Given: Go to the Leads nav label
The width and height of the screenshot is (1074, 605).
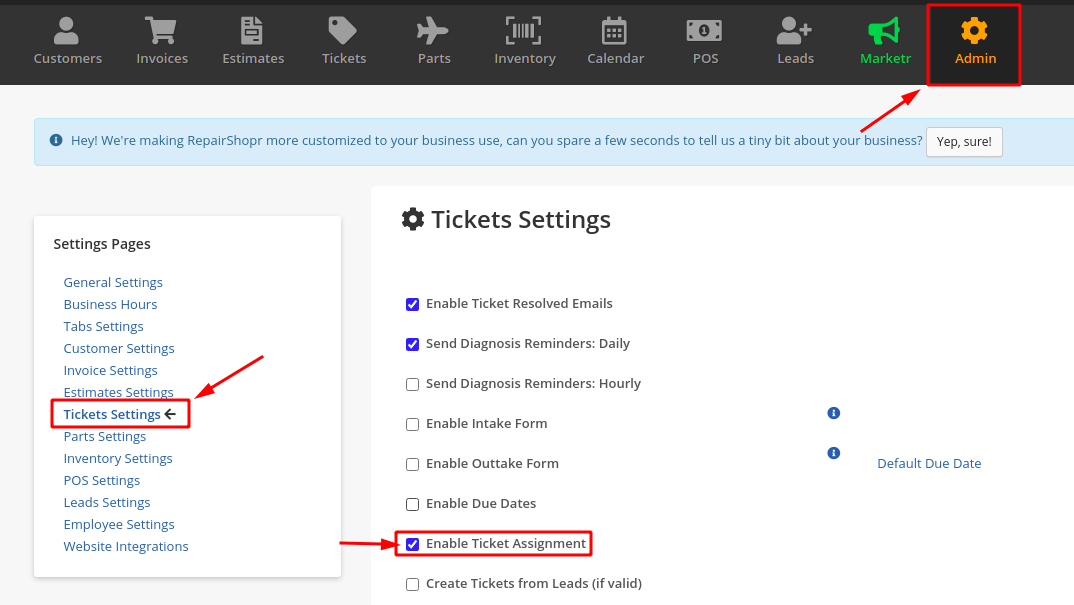Looking at the screenshot, I should click(x=795, y=58).
